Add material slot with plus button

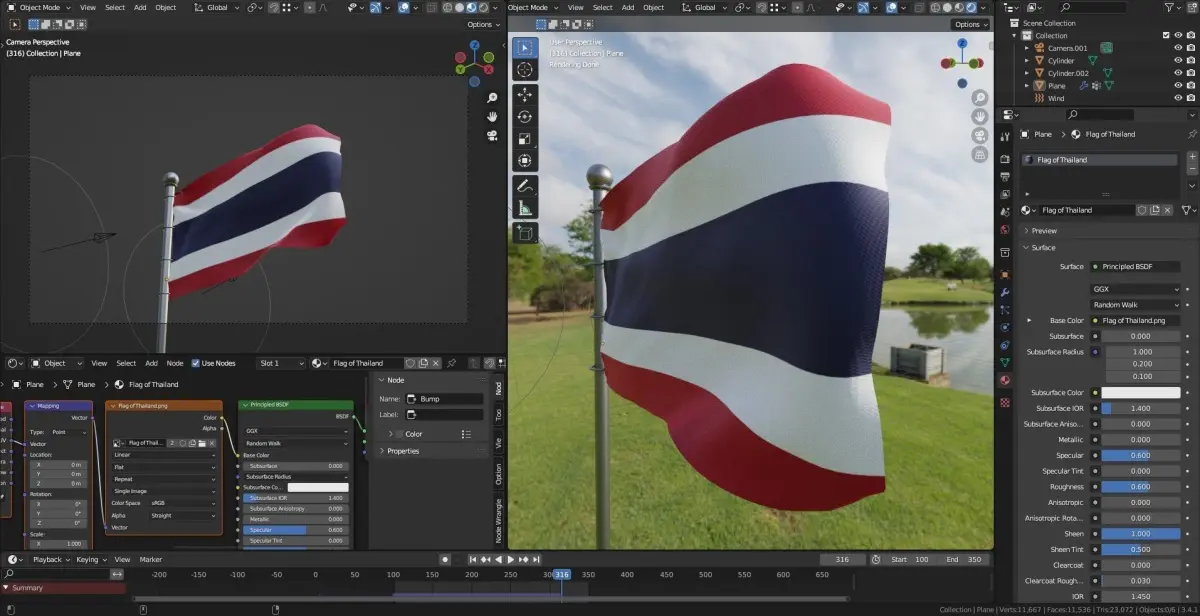(1191, 158)
